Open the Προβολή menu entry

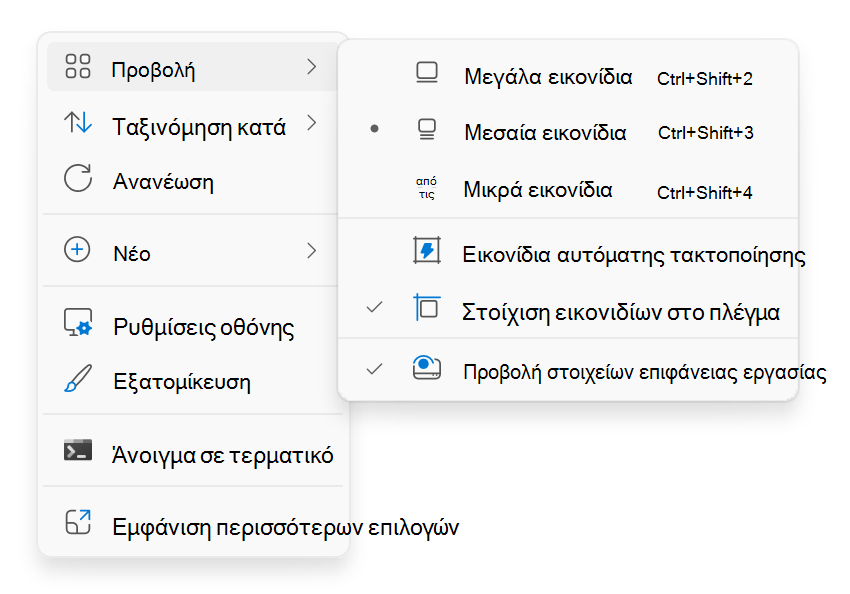coord(192,67)
